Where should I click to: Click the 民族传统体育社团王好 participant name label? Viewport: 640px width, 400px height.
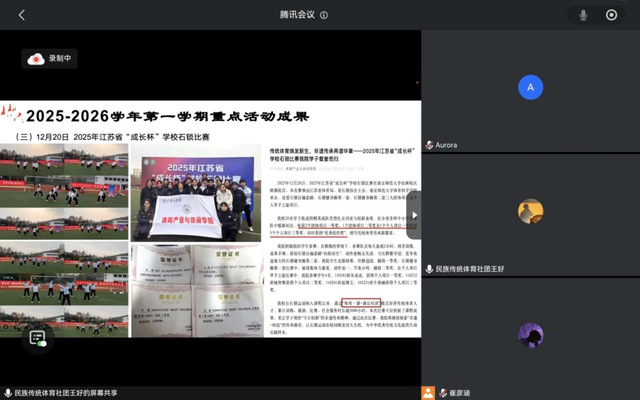coord(478,269)
